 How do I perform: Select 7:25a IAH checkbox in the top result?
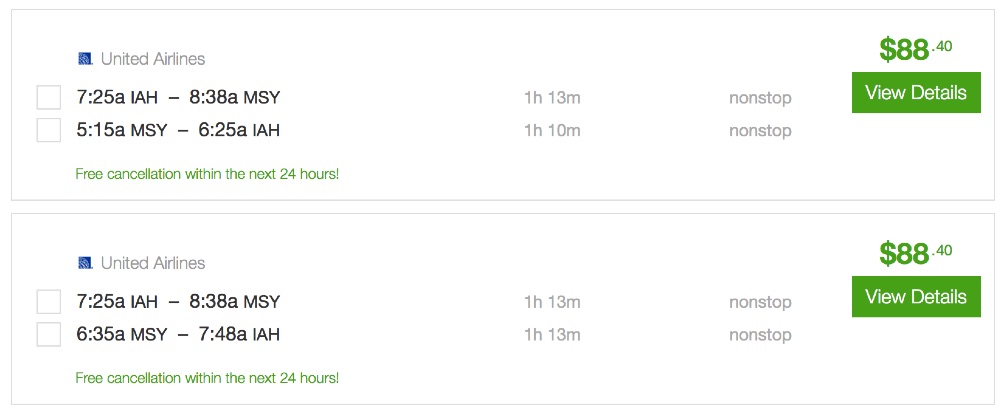point(49,98)
